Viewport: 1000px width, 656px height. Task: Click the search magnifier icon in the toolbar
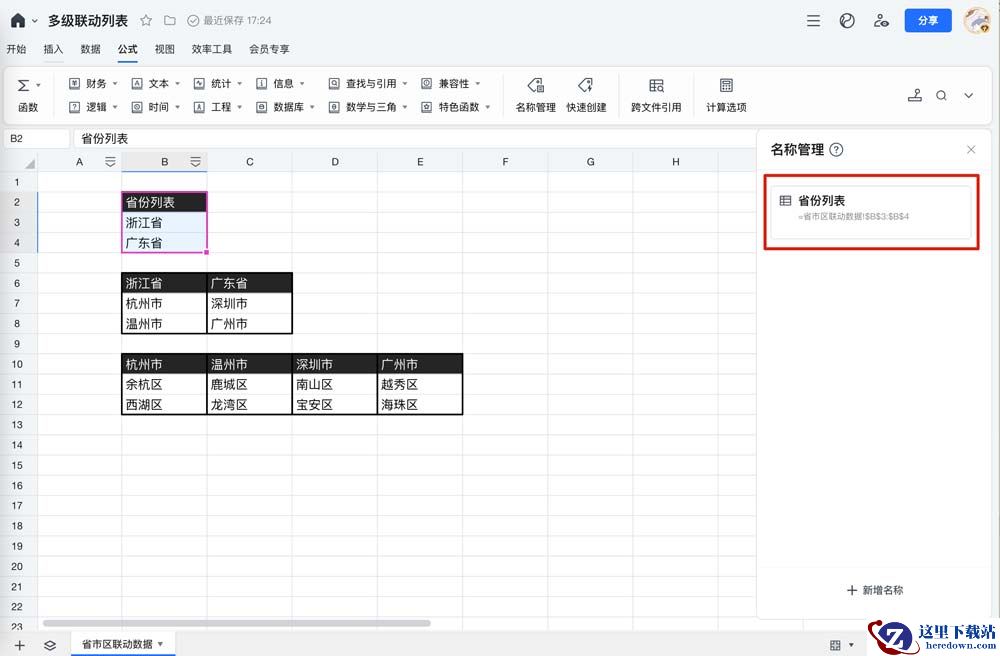tap(941, 95)
